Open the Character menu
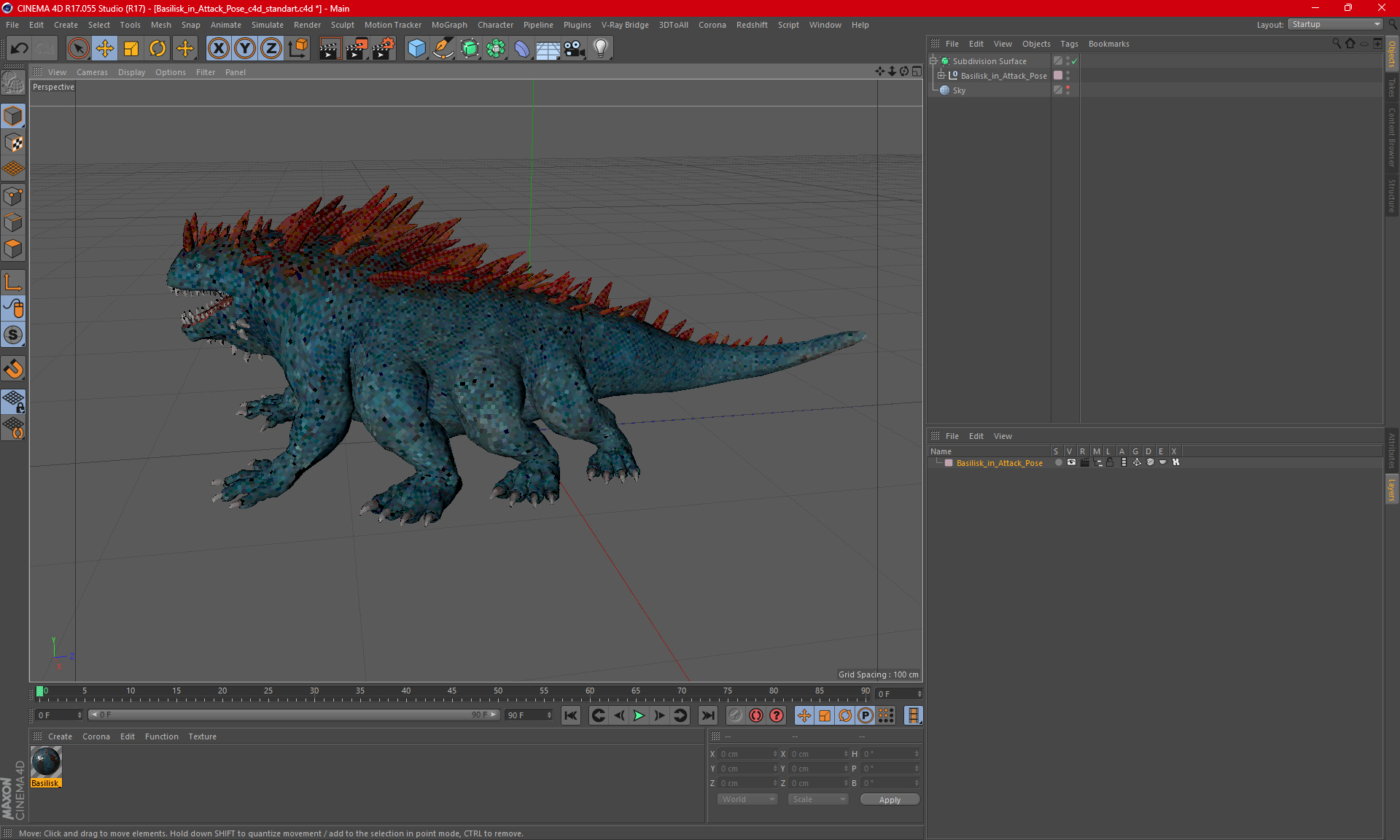The image size is (1400, 840). (x=495, y=25)
